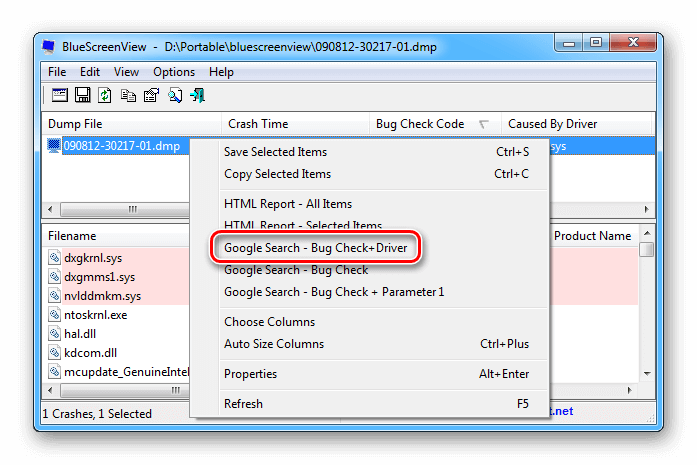Screen dimensions: 697x465
Task: Sort by the Dump File column header
Action: (132, 124)
